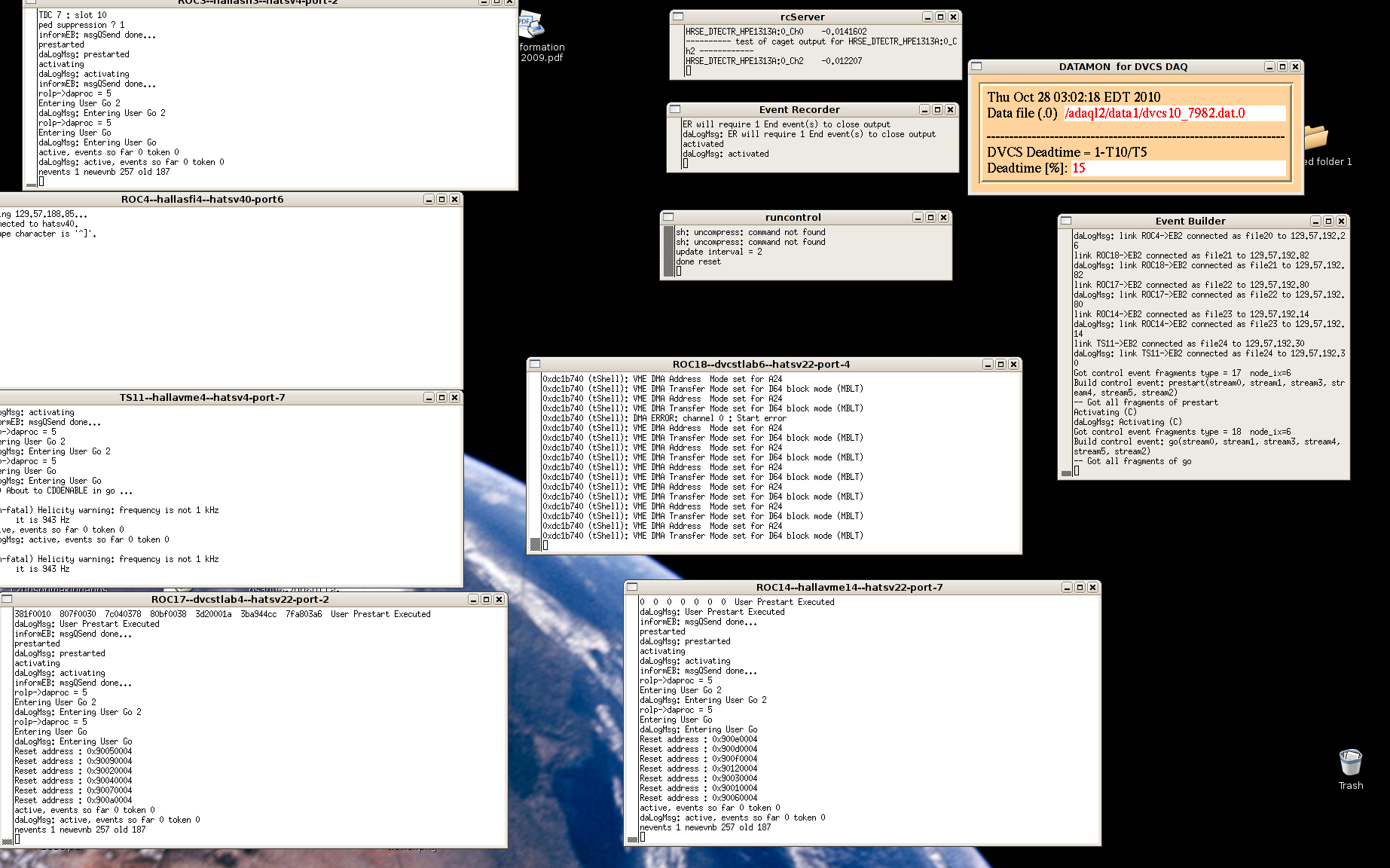Viewport: 1390px width, 868px height.
Task: Open DATAMON window menu icon
Action: coord(976,66)
